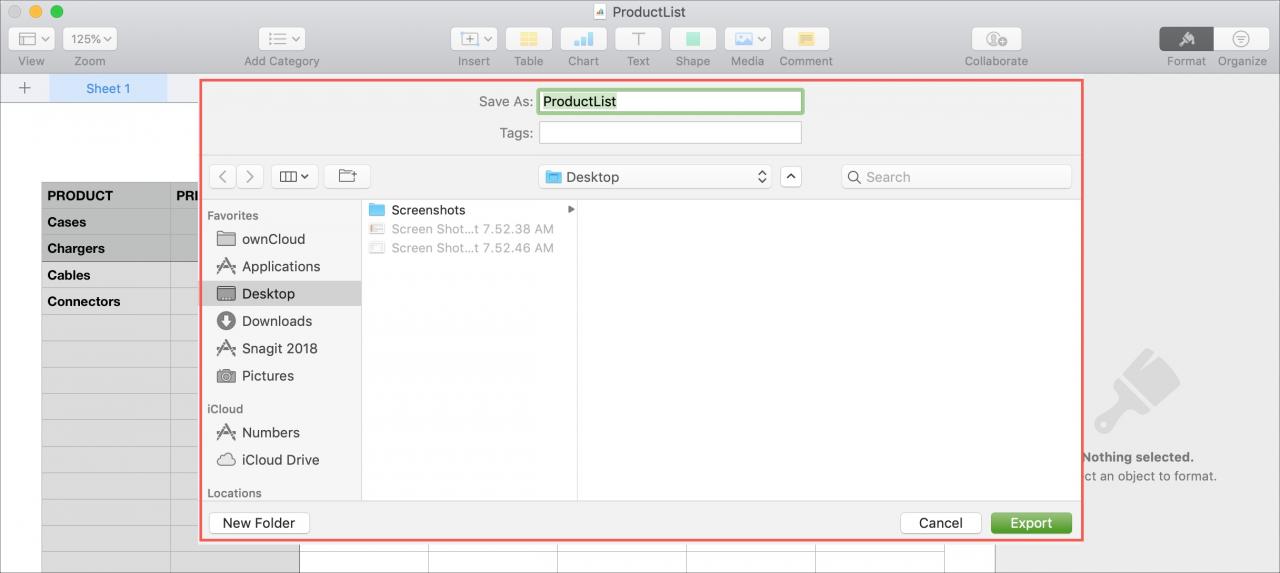This screenshot has height=573, width=1280.
Task: Open the Shape tool
Action: (692, 39)
